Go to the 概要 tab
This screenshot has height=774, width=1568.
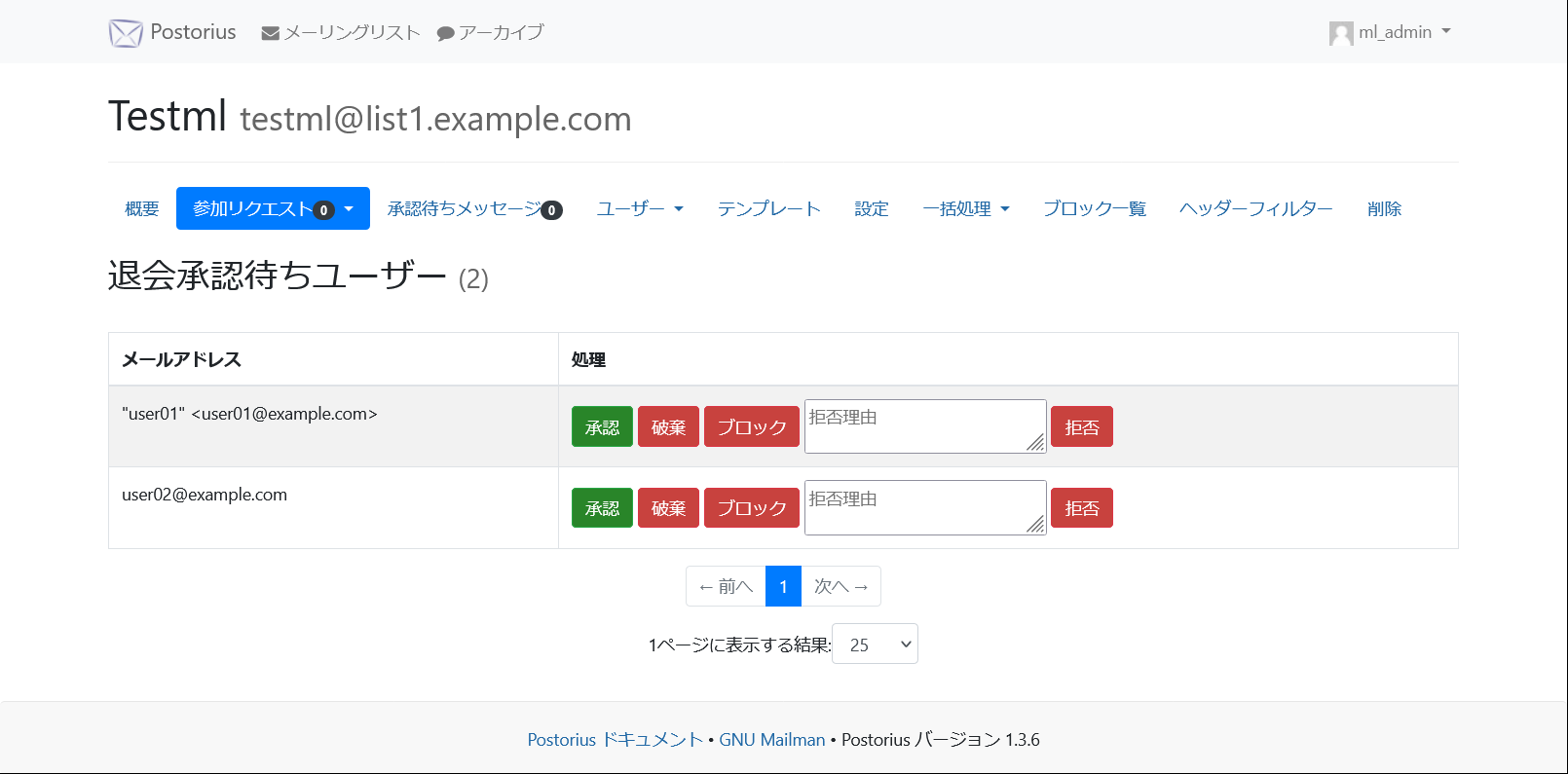pos(142,208)
